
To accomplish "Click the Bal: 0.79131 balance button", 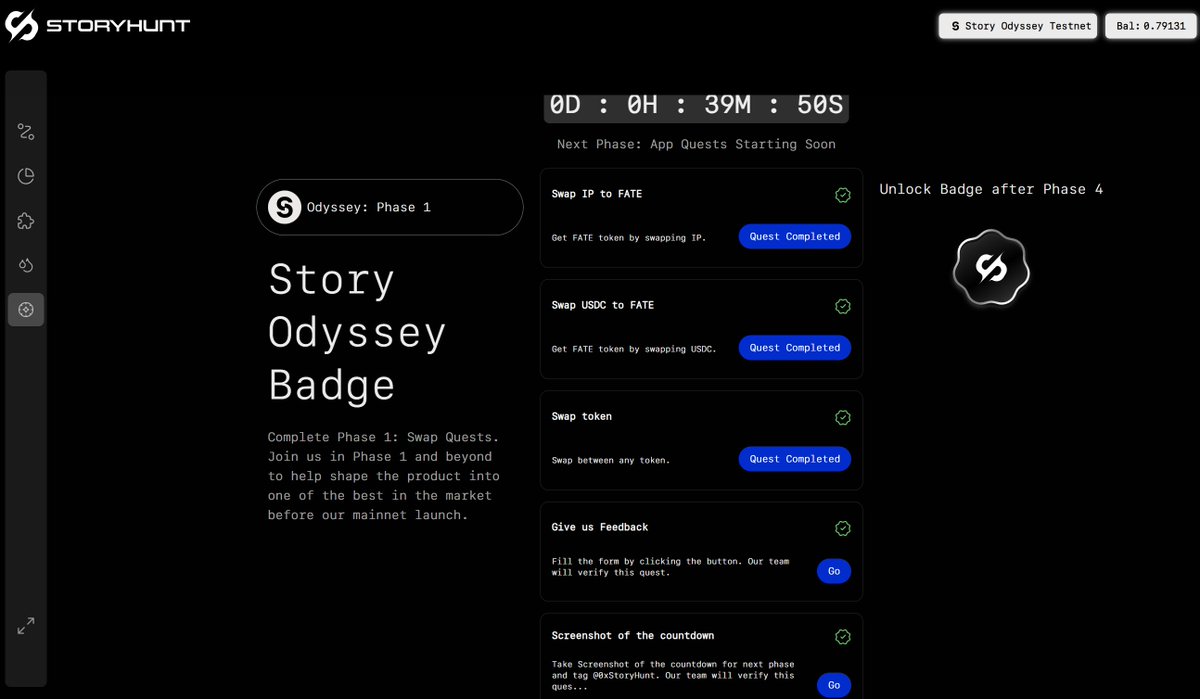I will pos(1150,26).
